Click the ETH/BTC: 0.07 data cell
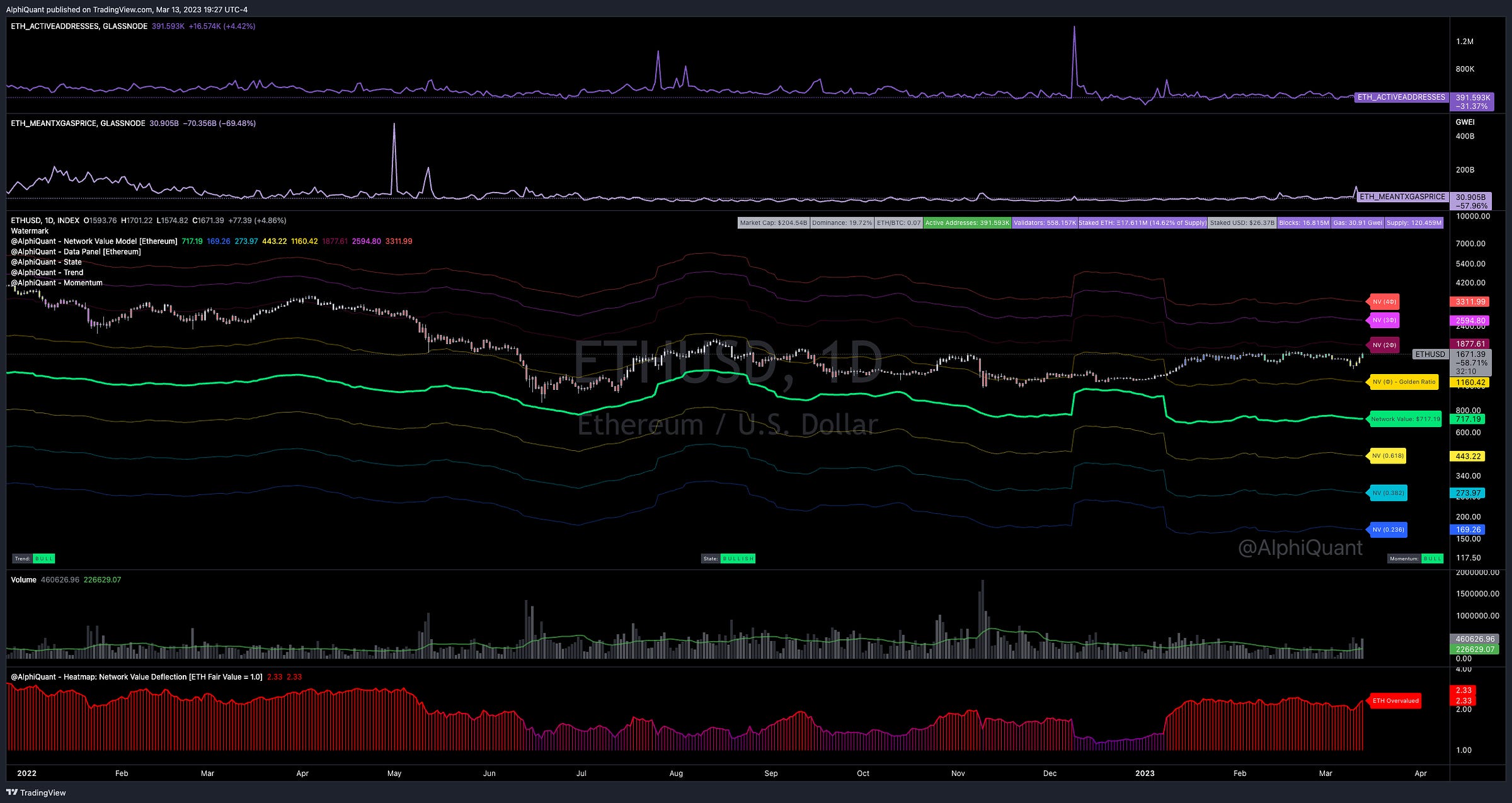The height and width of the screenshot is (803, 1512). 899,223
